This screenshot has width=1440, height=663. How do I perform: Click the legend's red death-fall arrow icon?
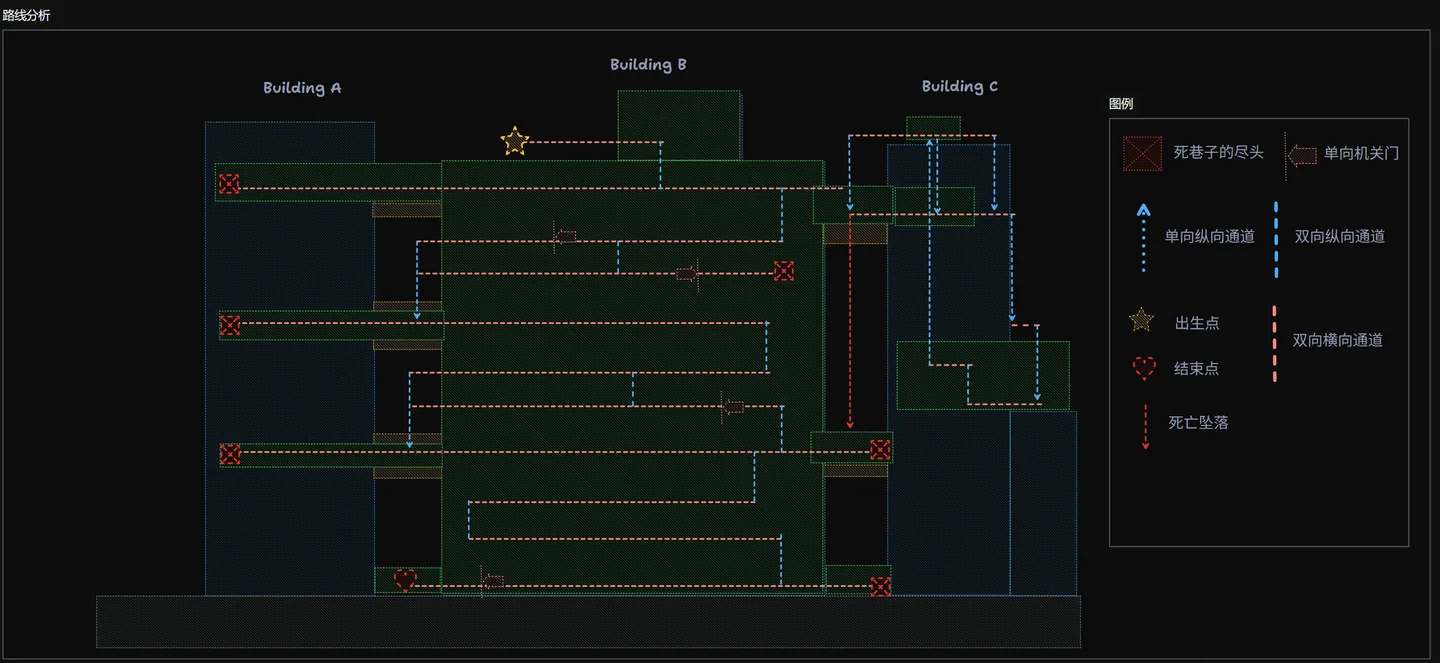1145,427
